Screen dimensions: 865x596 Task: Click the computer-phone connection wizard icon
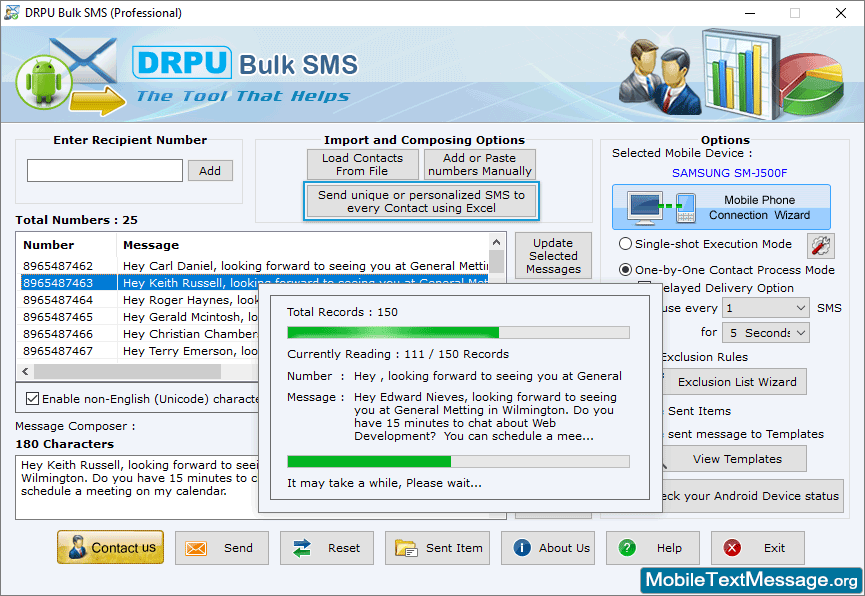point(662,207)
